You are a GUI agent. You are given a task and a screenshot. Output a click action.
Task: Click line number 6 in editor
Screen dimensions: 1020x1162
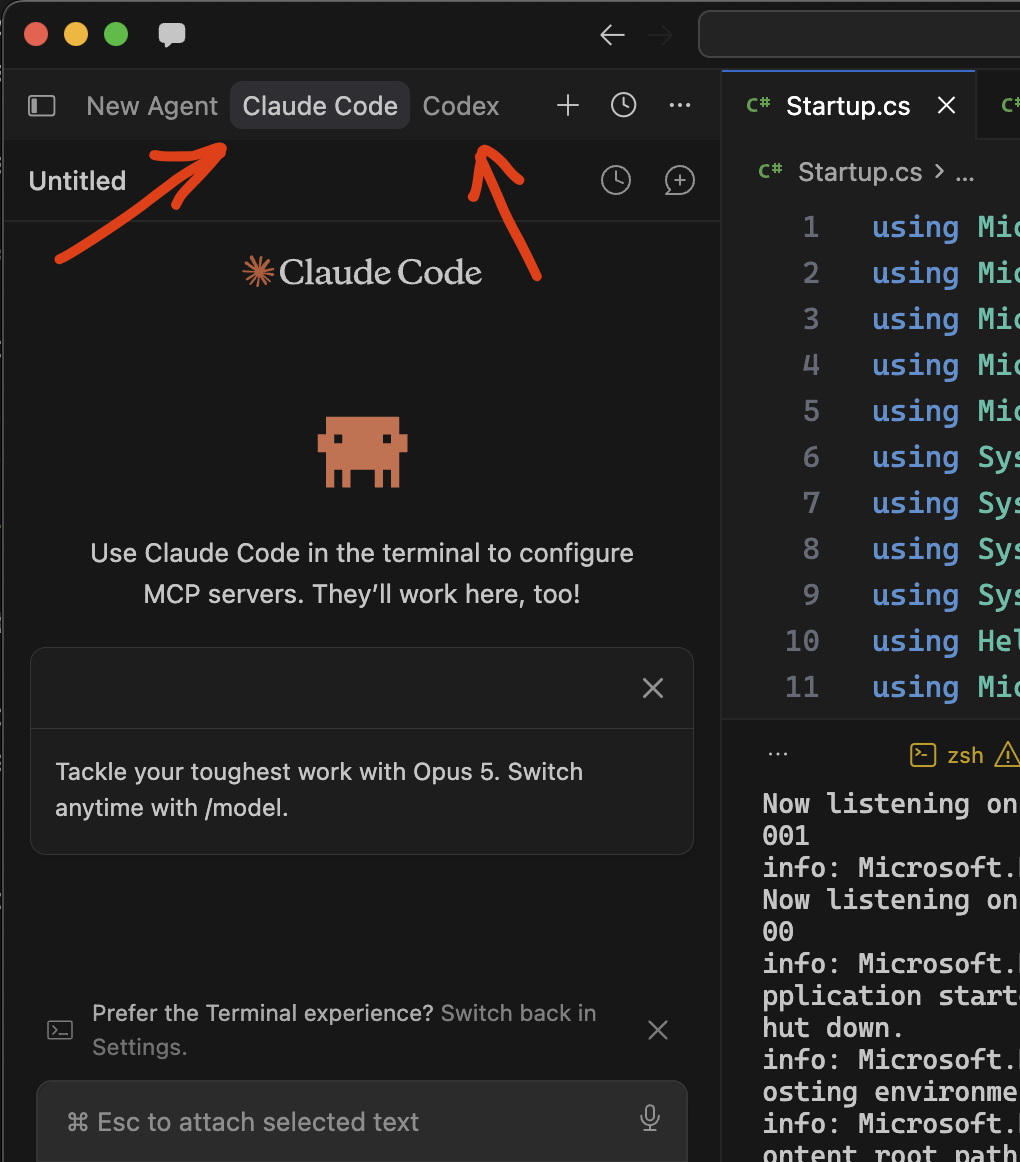coord(811,456)
